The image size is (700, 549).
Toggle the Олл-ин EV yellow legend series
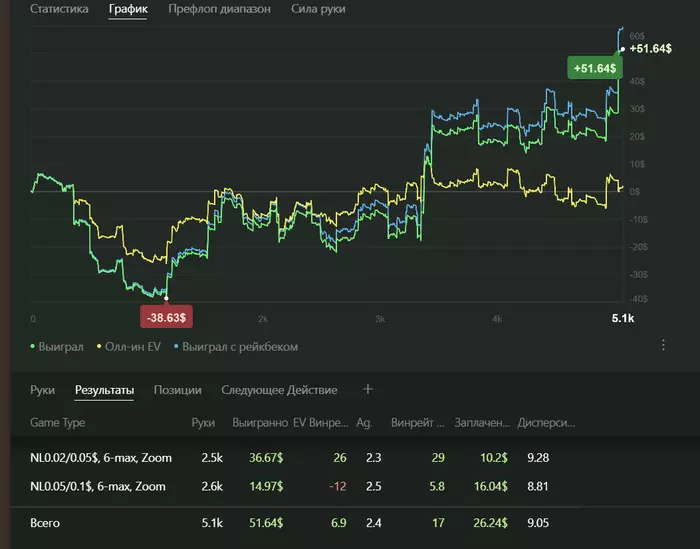tap(129, 347)
